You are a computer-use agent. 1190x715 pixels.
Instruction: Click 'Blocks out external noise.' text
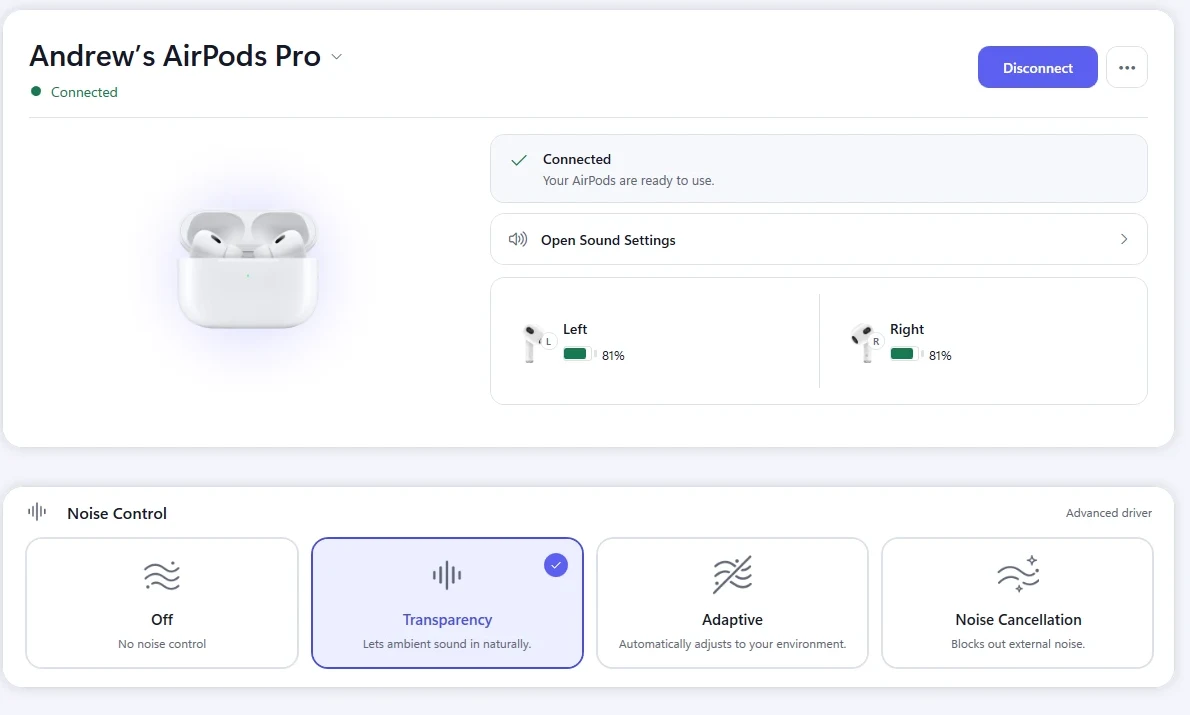pos(1018,644)
